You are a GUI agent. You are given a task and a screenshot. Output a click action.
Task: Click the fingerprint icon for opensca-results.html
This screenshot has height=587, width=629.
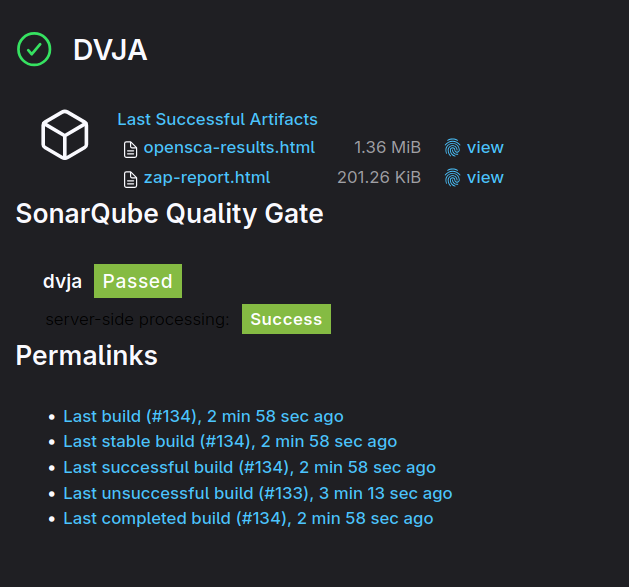[x=452, y=147]
